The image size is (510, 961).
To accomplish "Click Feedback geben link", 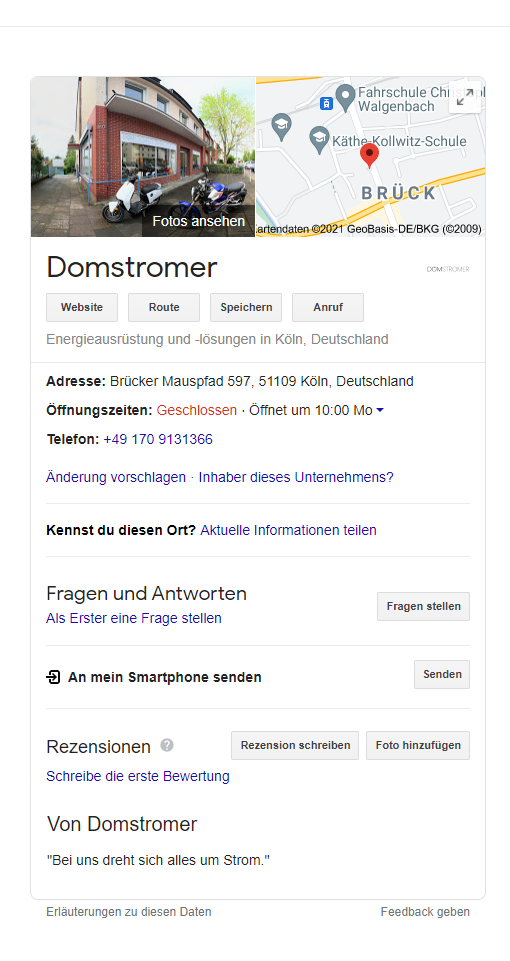I will click(x=425, y=912).
